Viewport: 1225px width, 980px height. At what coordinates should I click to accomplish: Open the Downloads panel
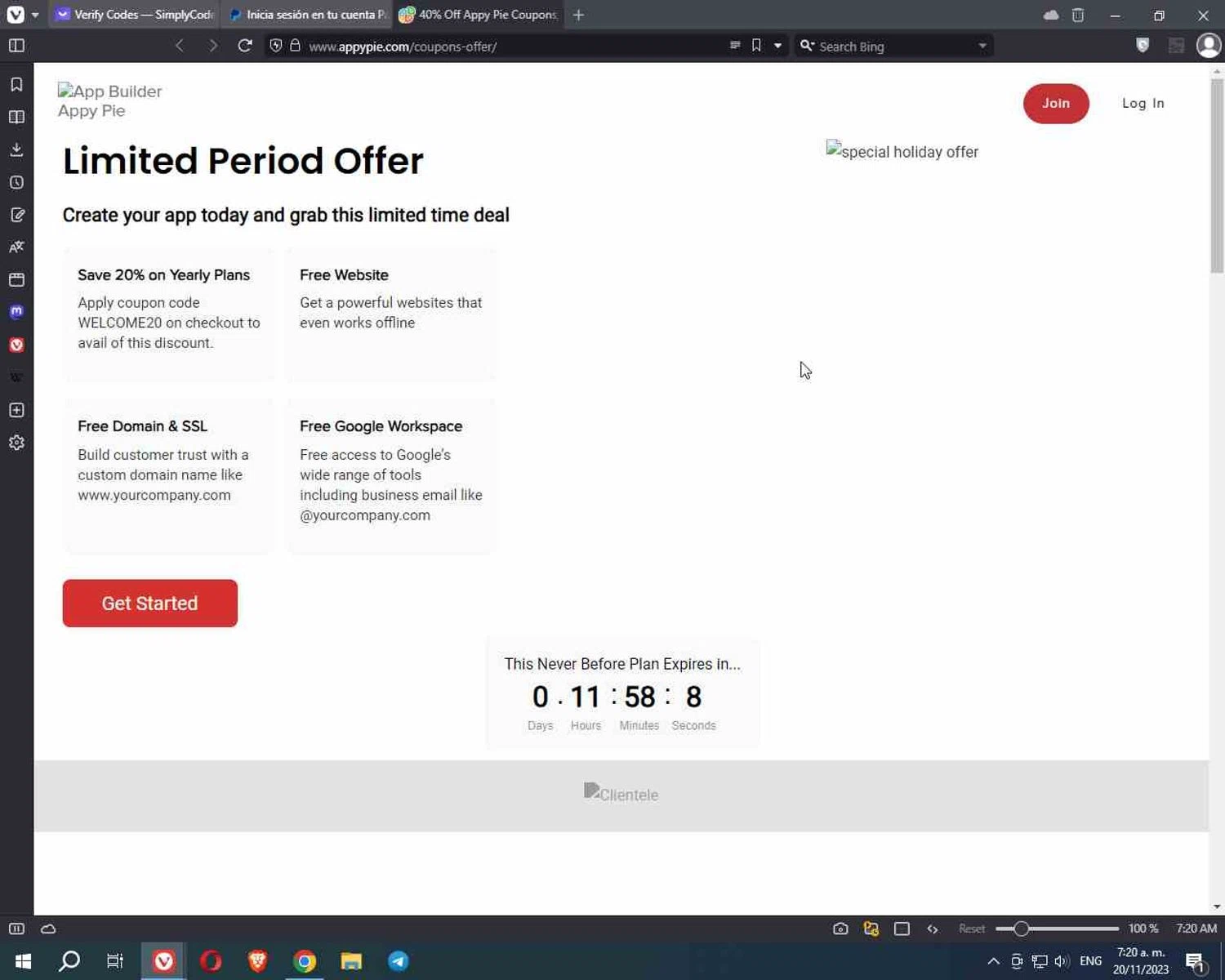click(x=16, y=149)
